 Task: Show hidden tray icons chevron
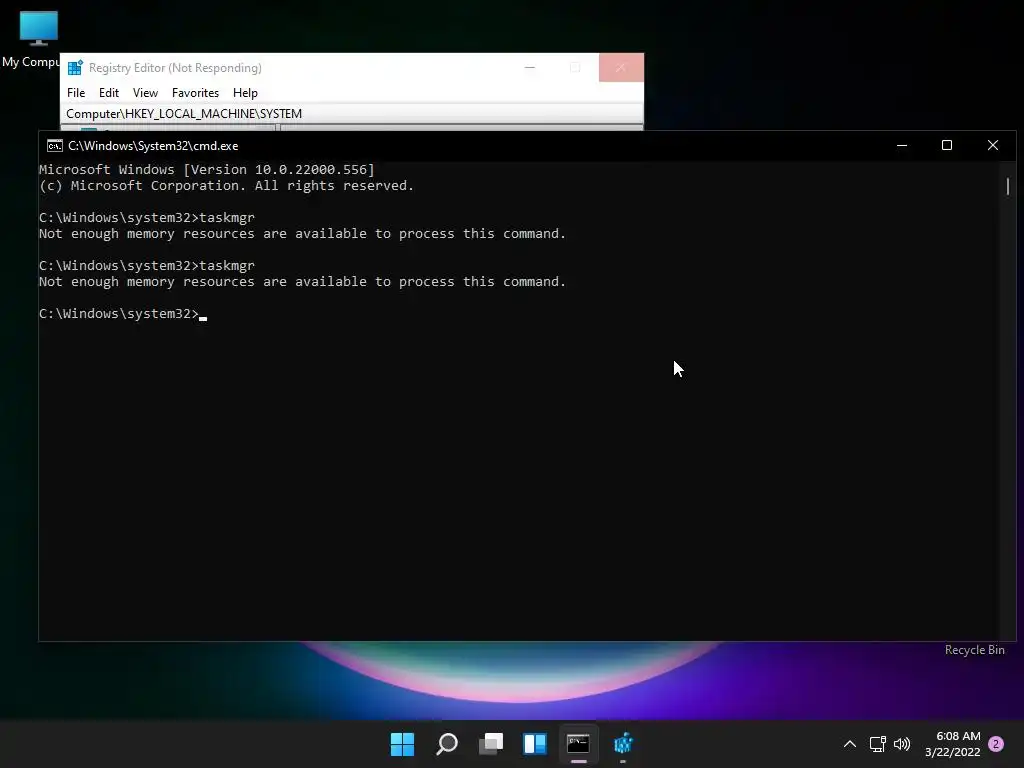pos(850,744)
